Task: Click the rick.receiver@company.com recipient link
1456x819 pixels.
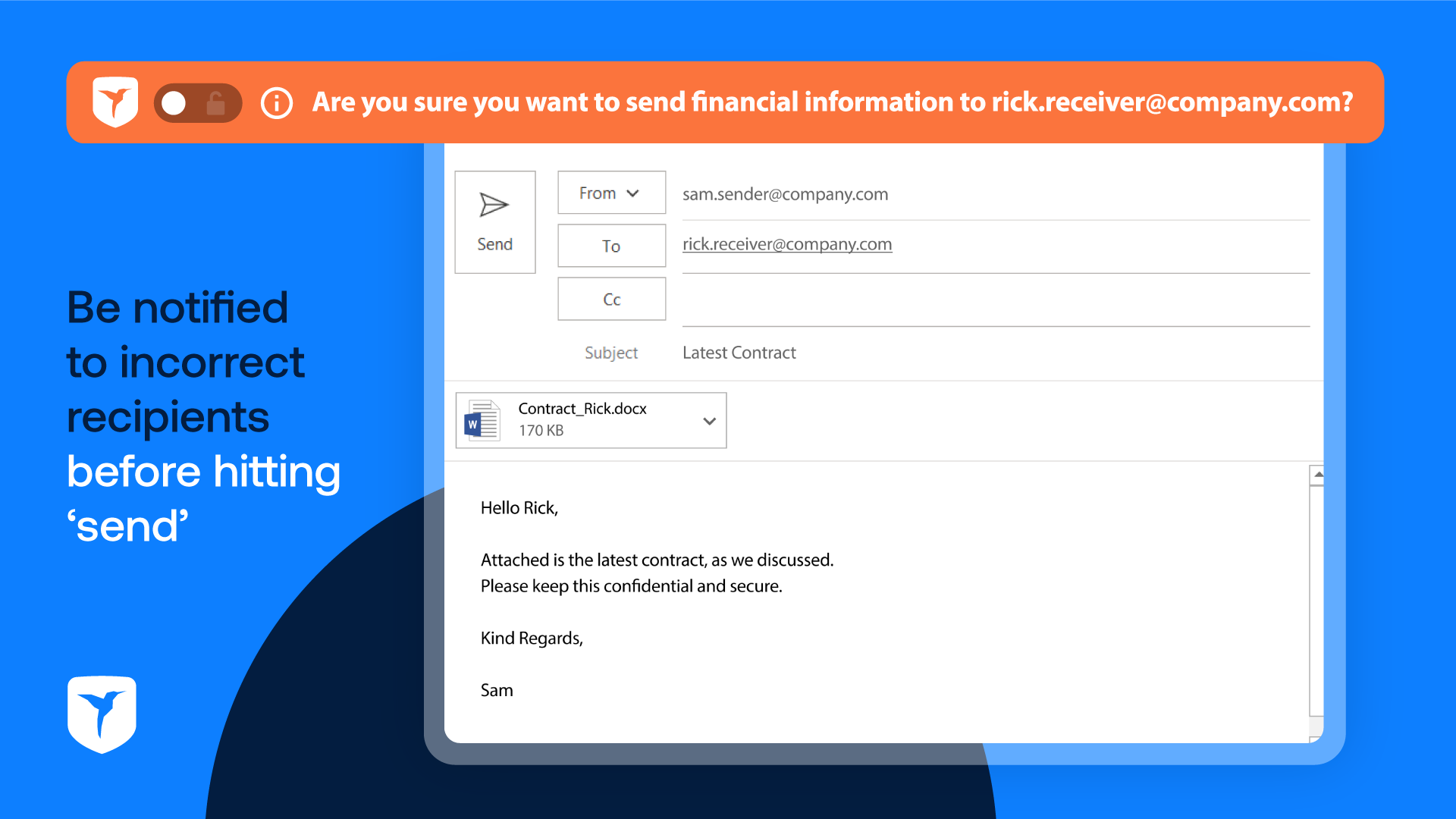Action: pyautogui.click(x=786, y=244)
